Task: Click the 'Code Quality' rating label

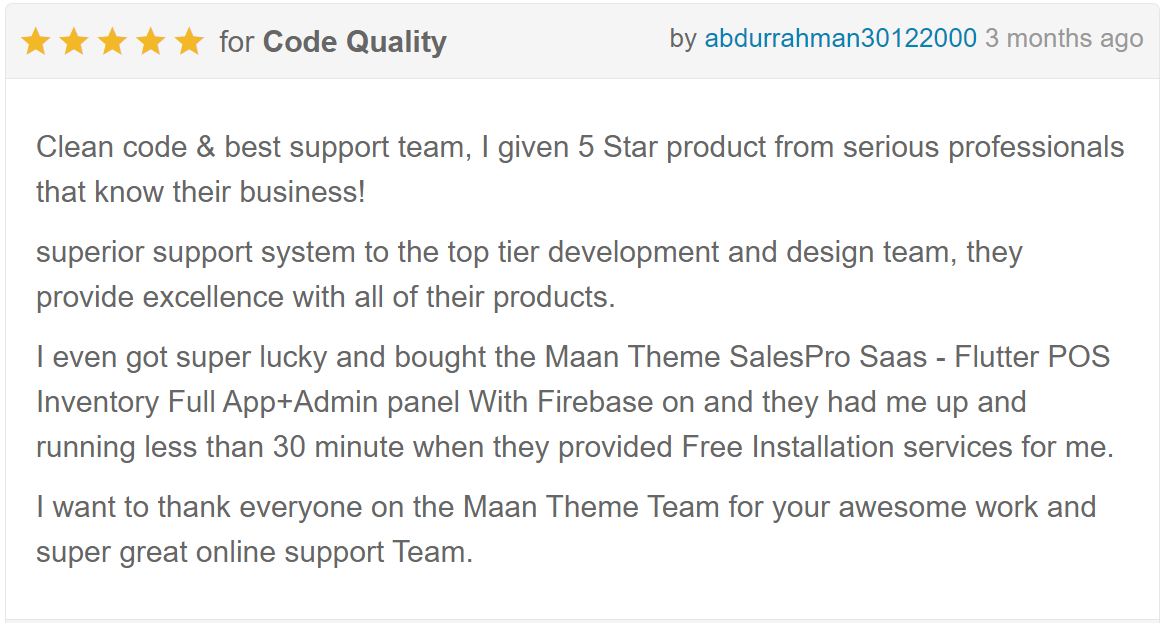Action: click(354, 42)
